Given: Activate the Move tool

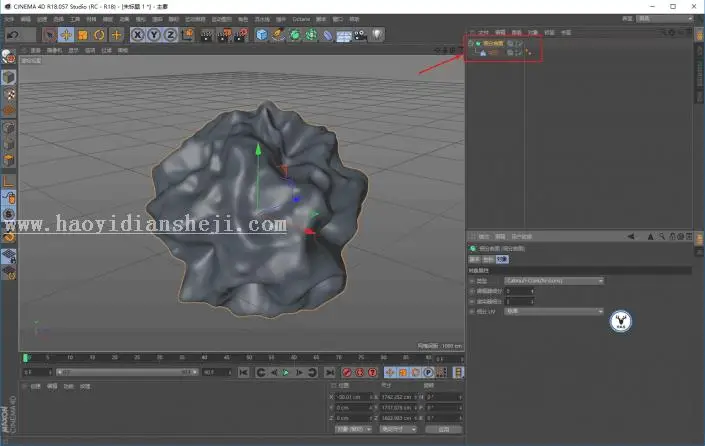Looking at the screenshot, I should pos(66,35).
